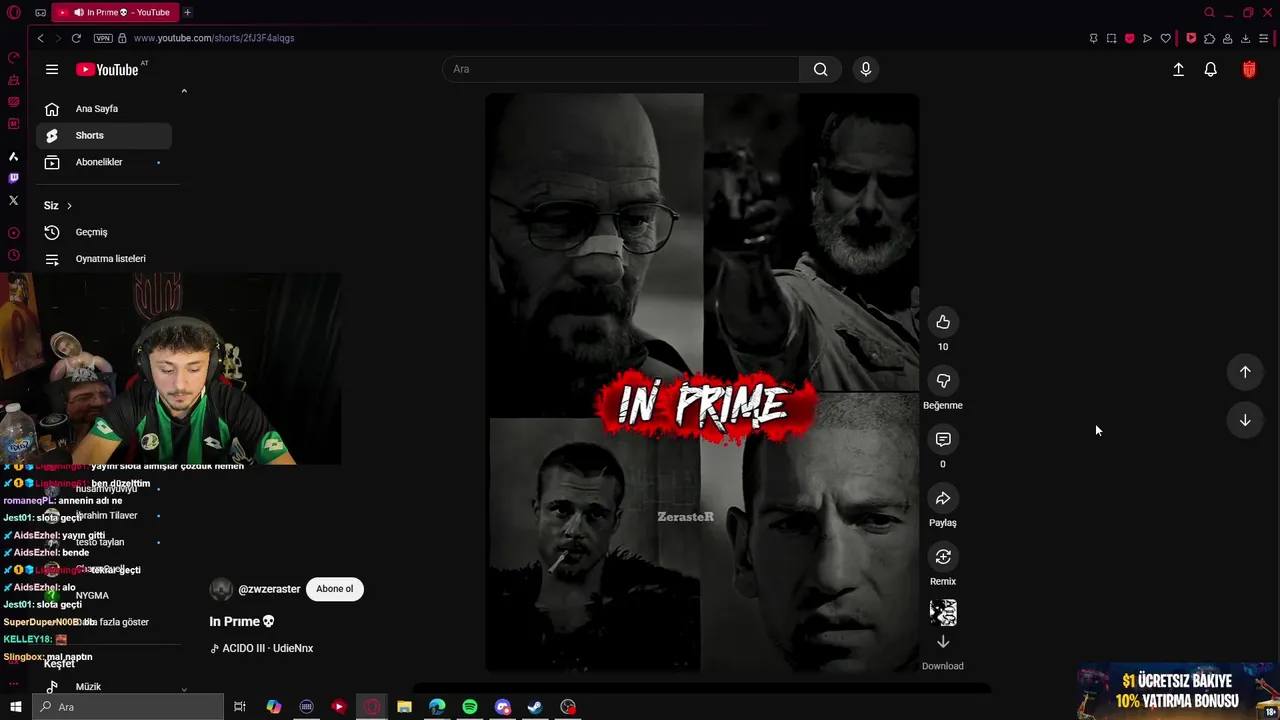Start voice search with microphone icon
This screenshot has height=720, width=1280.
(x=866, y=69)
